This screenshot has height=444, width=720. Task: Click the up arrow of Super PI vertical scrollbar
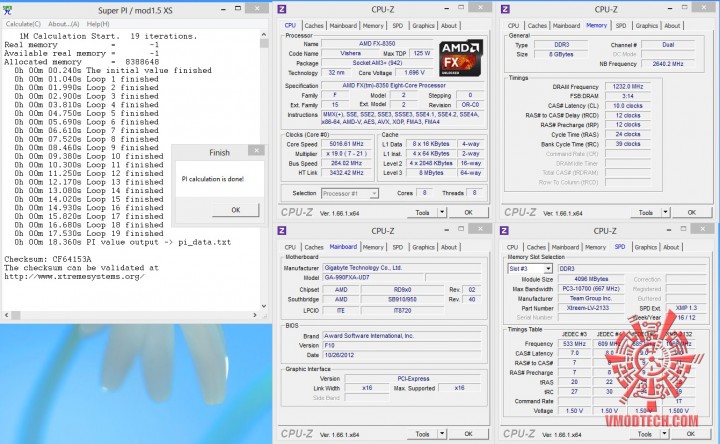pos(264,34)
